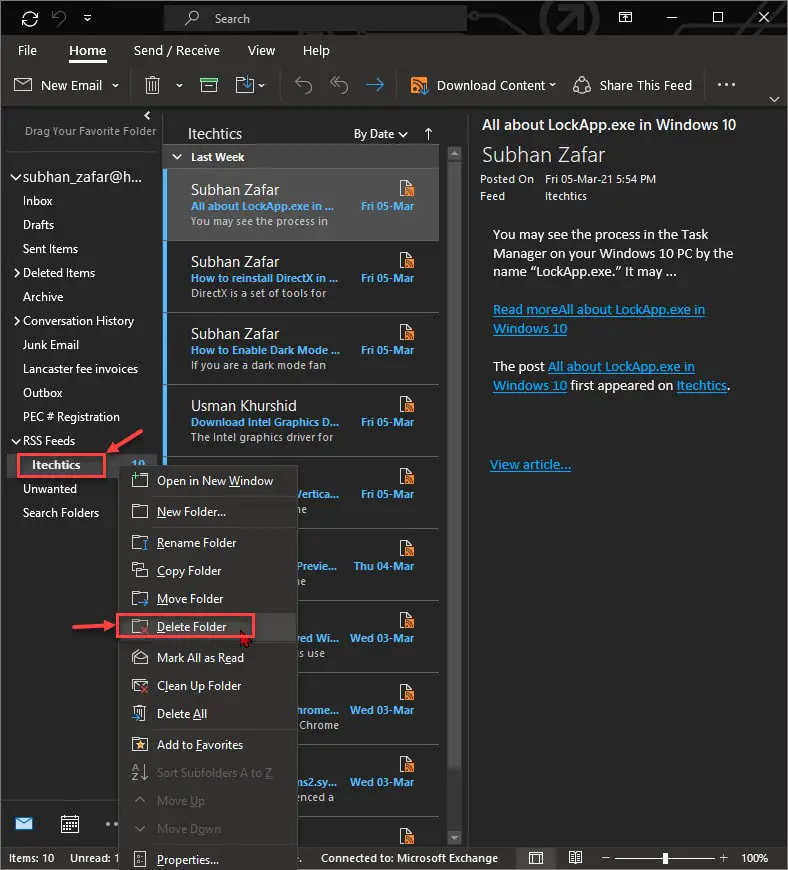Click the Archive icon in the ribbon
This screenshot has height=870, width=788.
click(209, 85)
